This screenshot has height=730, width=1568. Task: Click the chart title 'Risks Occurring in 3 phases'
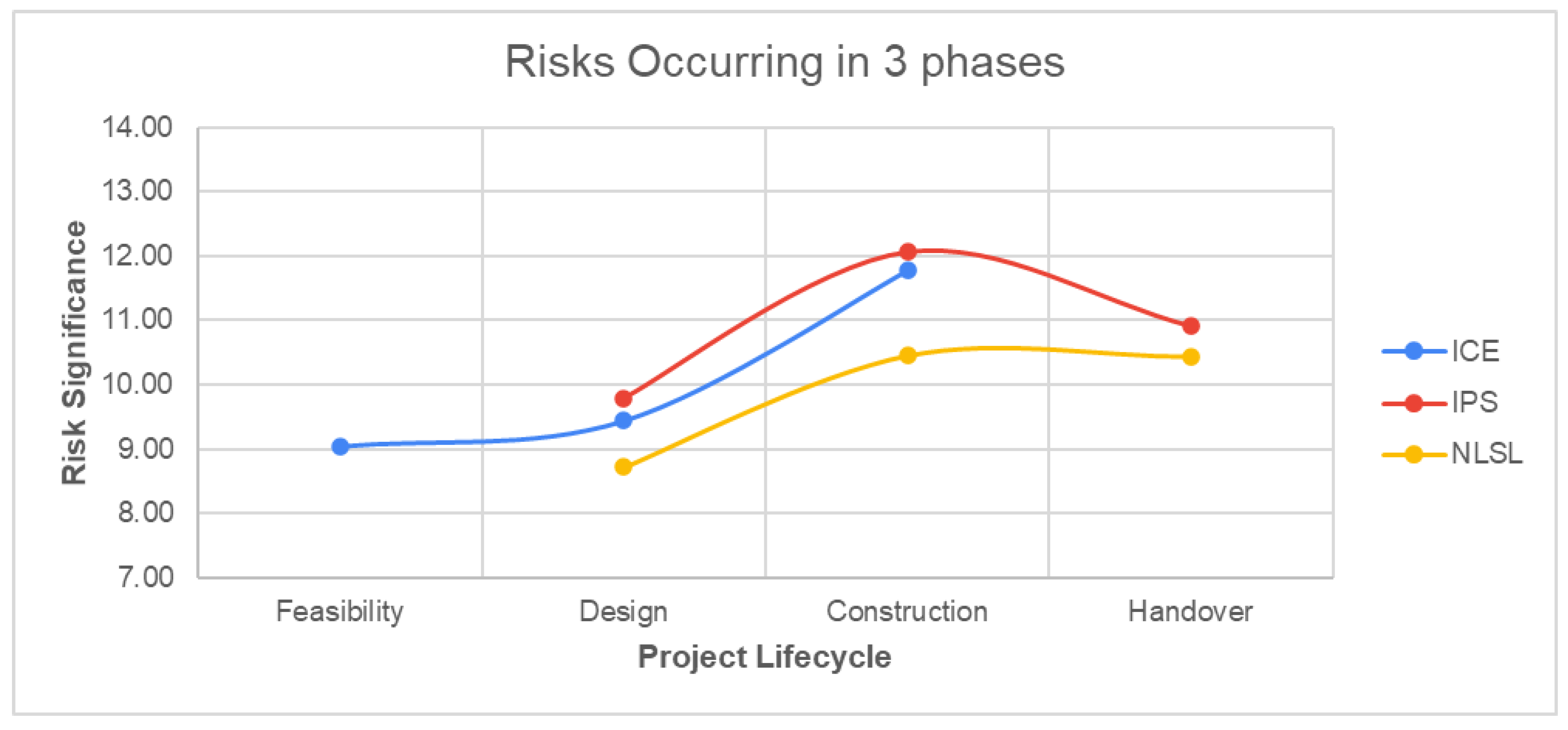click(x=785, y=62)
